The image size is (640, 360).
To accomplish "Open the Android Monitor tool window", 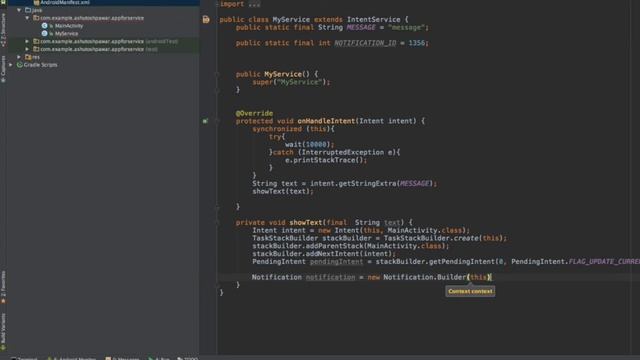I will (x=72, y=358).
